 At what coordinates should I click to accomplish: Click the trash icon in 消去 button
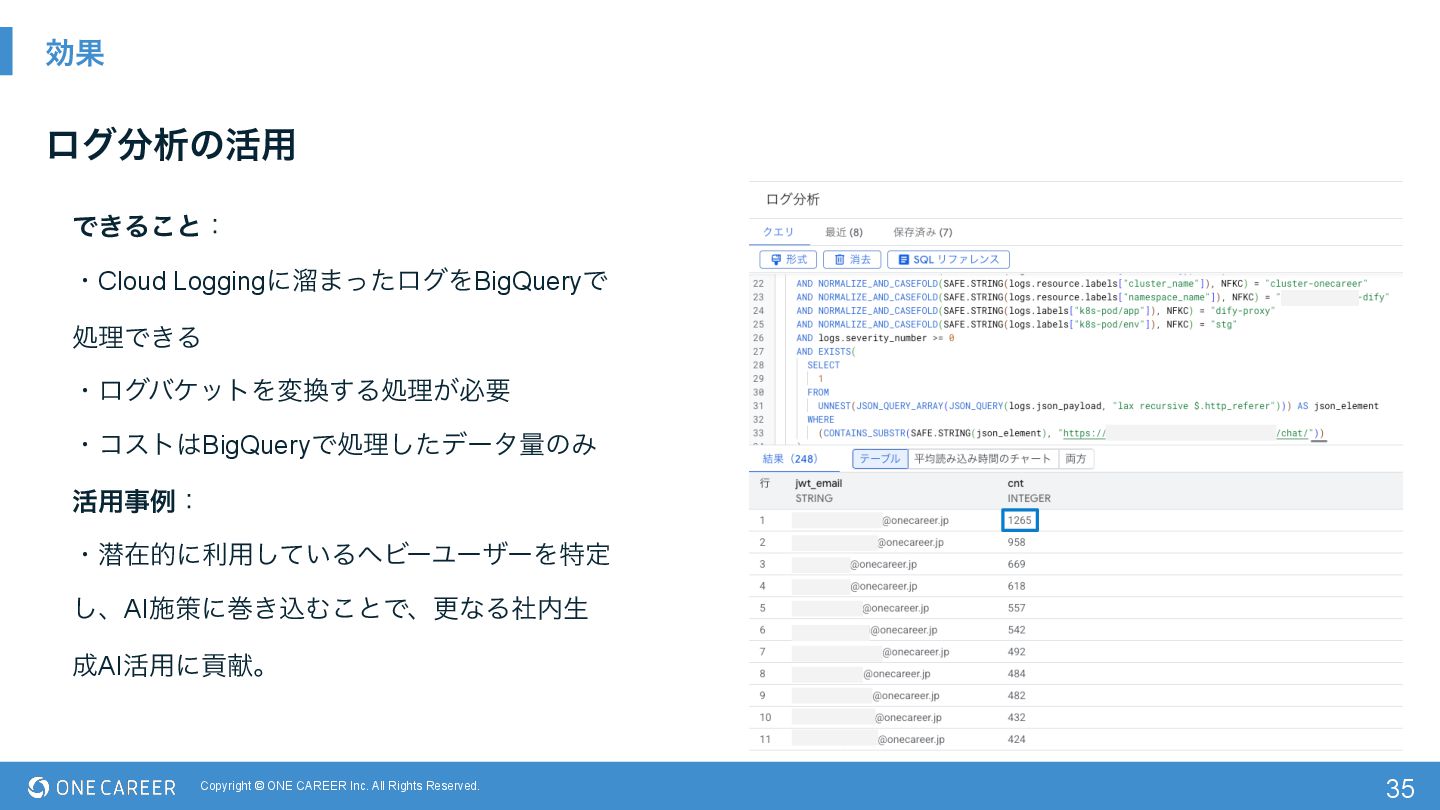click(x=839, y=259)
